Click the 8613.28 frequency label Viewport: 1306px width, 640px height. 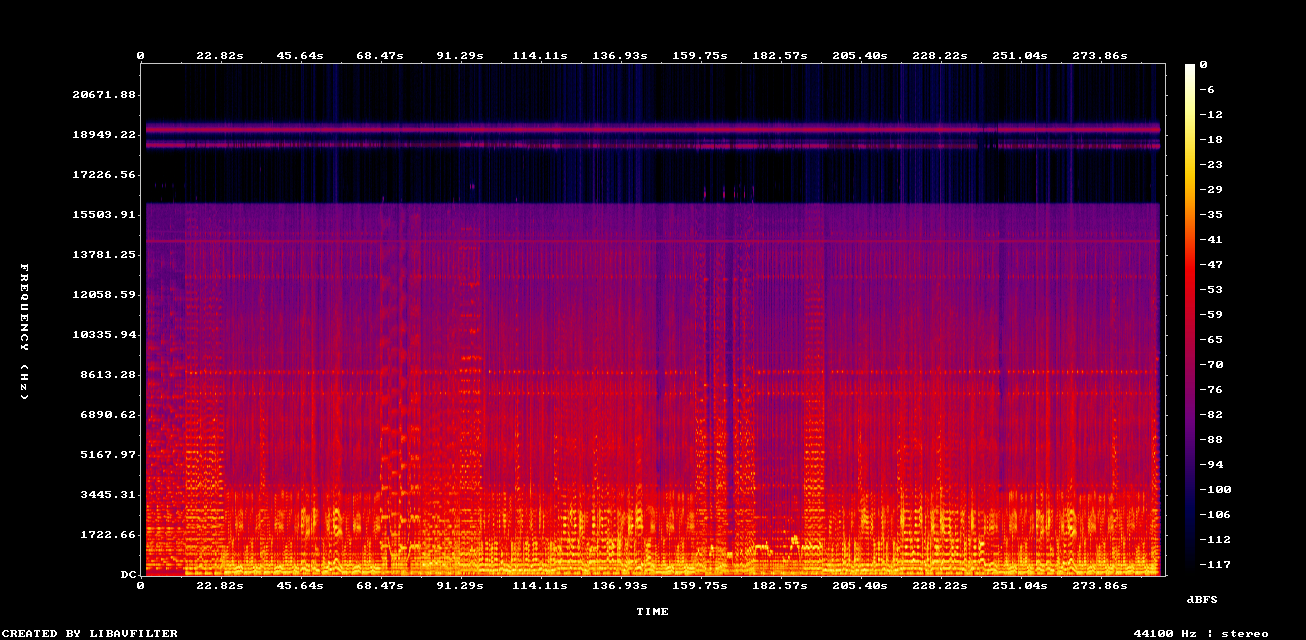pyautogui.click(x=109, y=375)
